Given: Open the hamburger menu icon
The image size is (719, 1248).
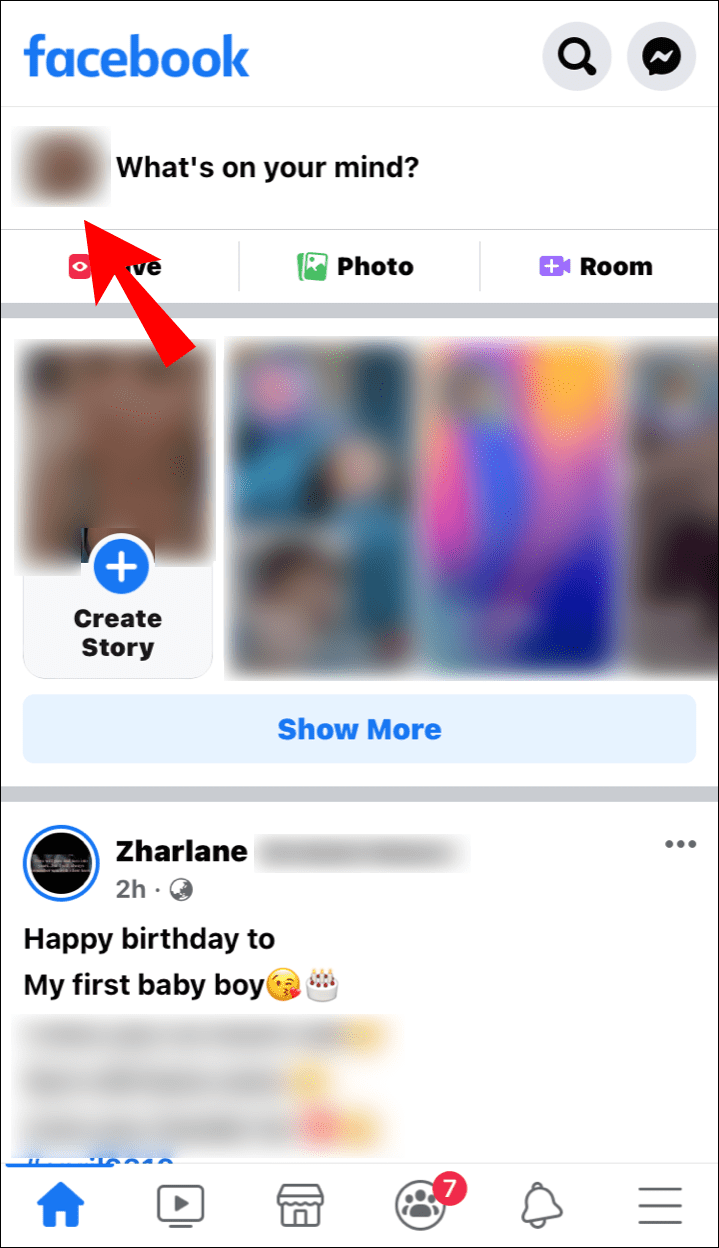Looking at the screenshot, I should click(660, 1205).
